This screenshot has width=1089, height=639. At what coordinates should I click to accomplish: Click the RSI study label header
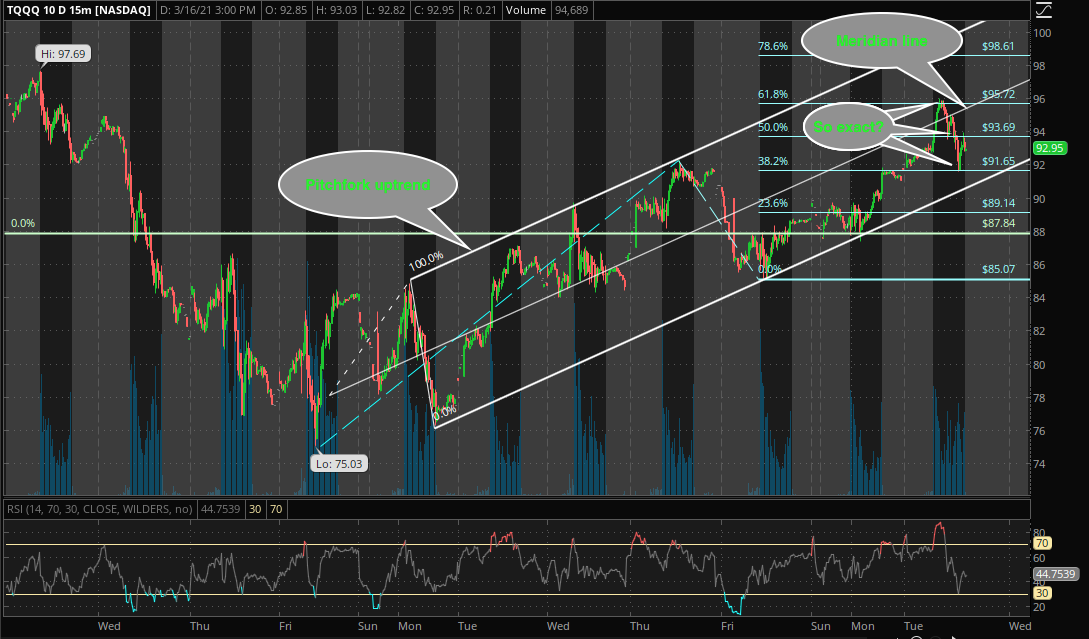(x=99, y=508)
